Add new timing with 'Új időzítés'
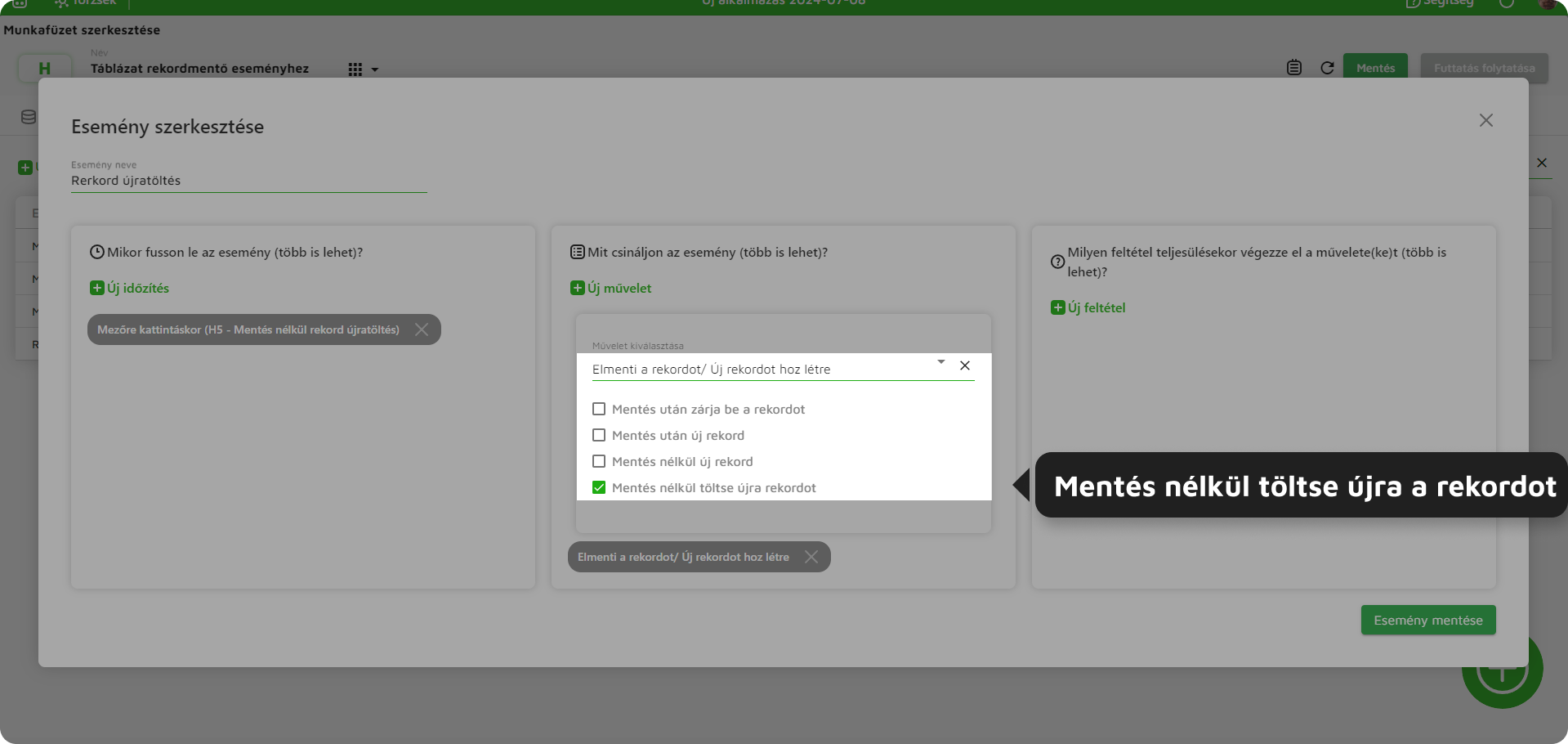This screenshot has height=744, width=1568. [x=130, y=288]
